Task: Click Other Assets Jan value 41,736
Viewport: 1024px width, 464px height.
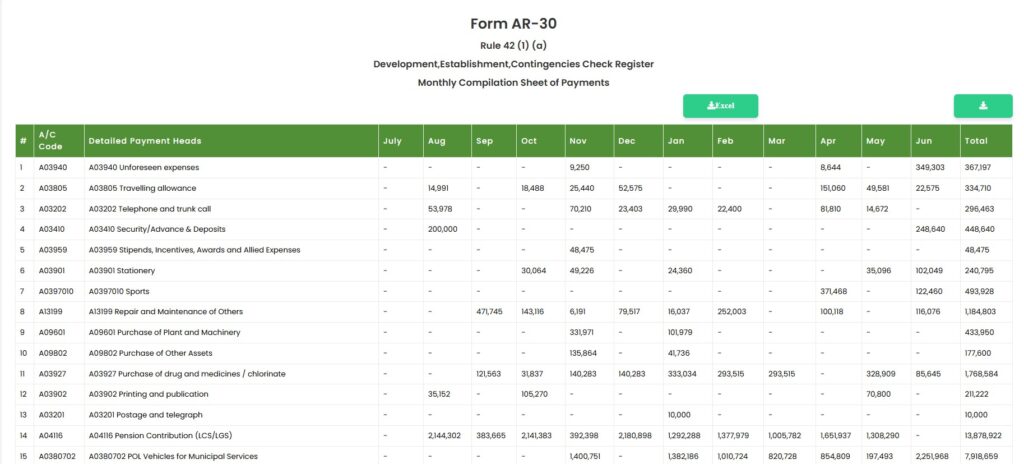Action: click(679, 354)
